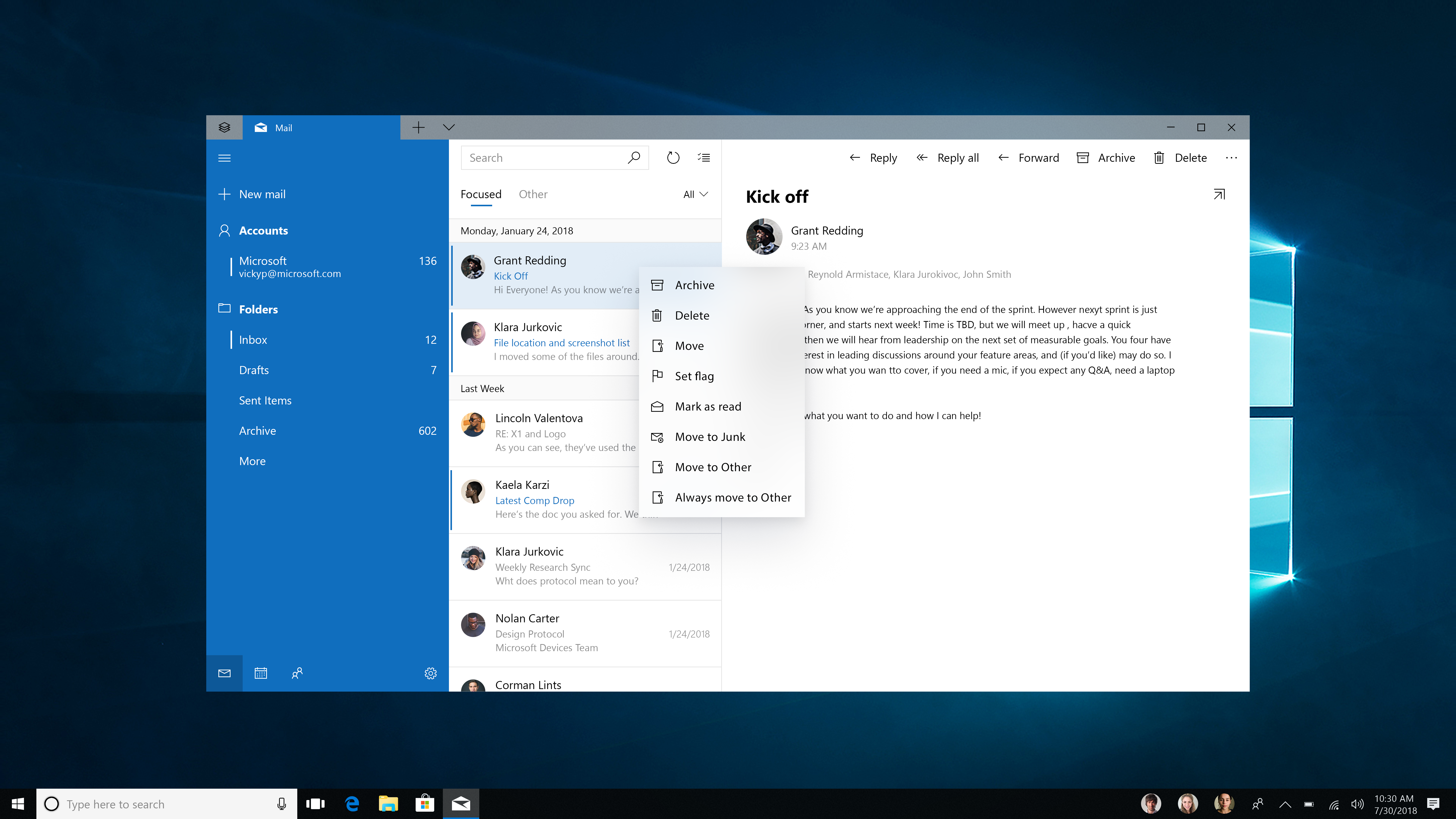Pop out the message with the new-window icon
1456x819 pixels.
[x=1219, y=194]
